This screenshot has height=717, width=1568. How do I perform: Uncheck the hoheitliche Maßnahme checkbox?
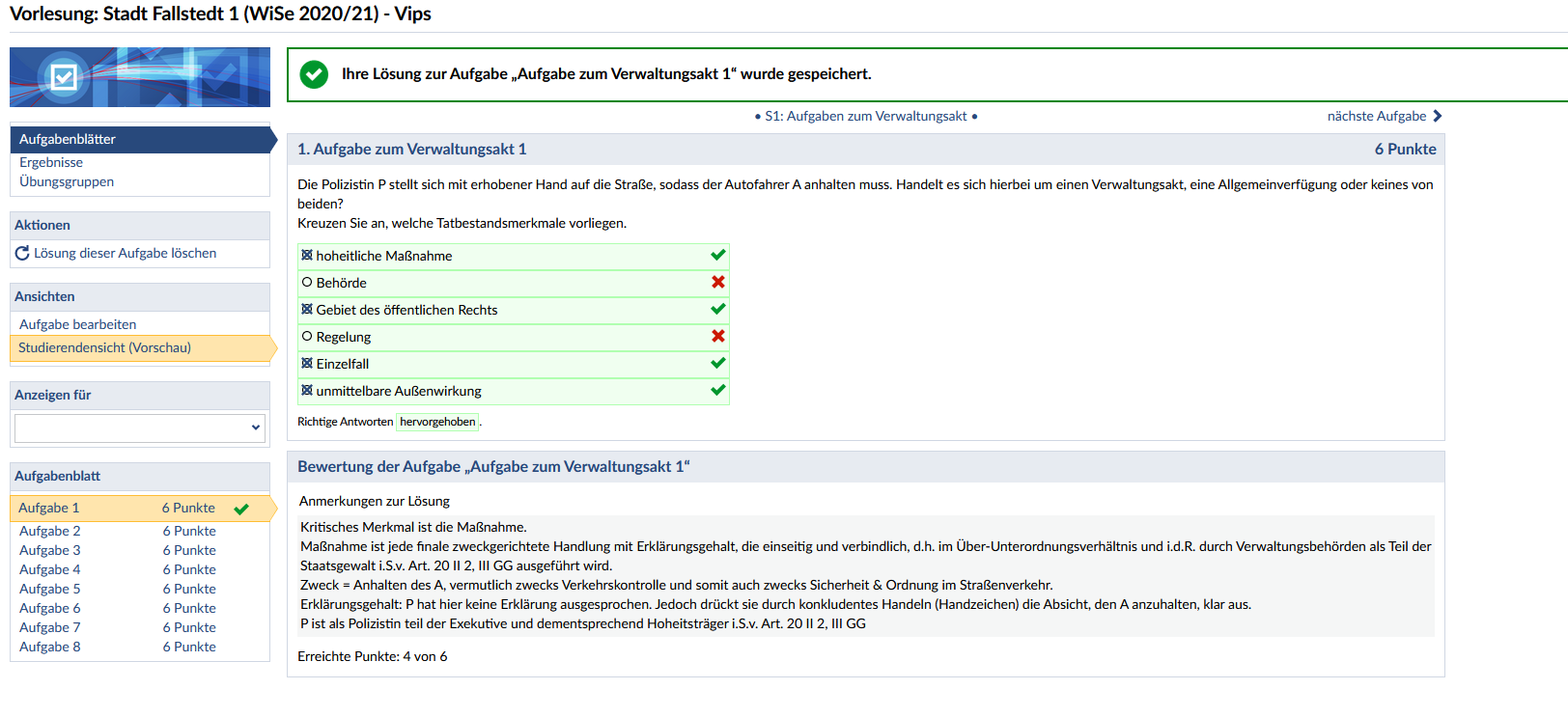(x=307, y=256)
